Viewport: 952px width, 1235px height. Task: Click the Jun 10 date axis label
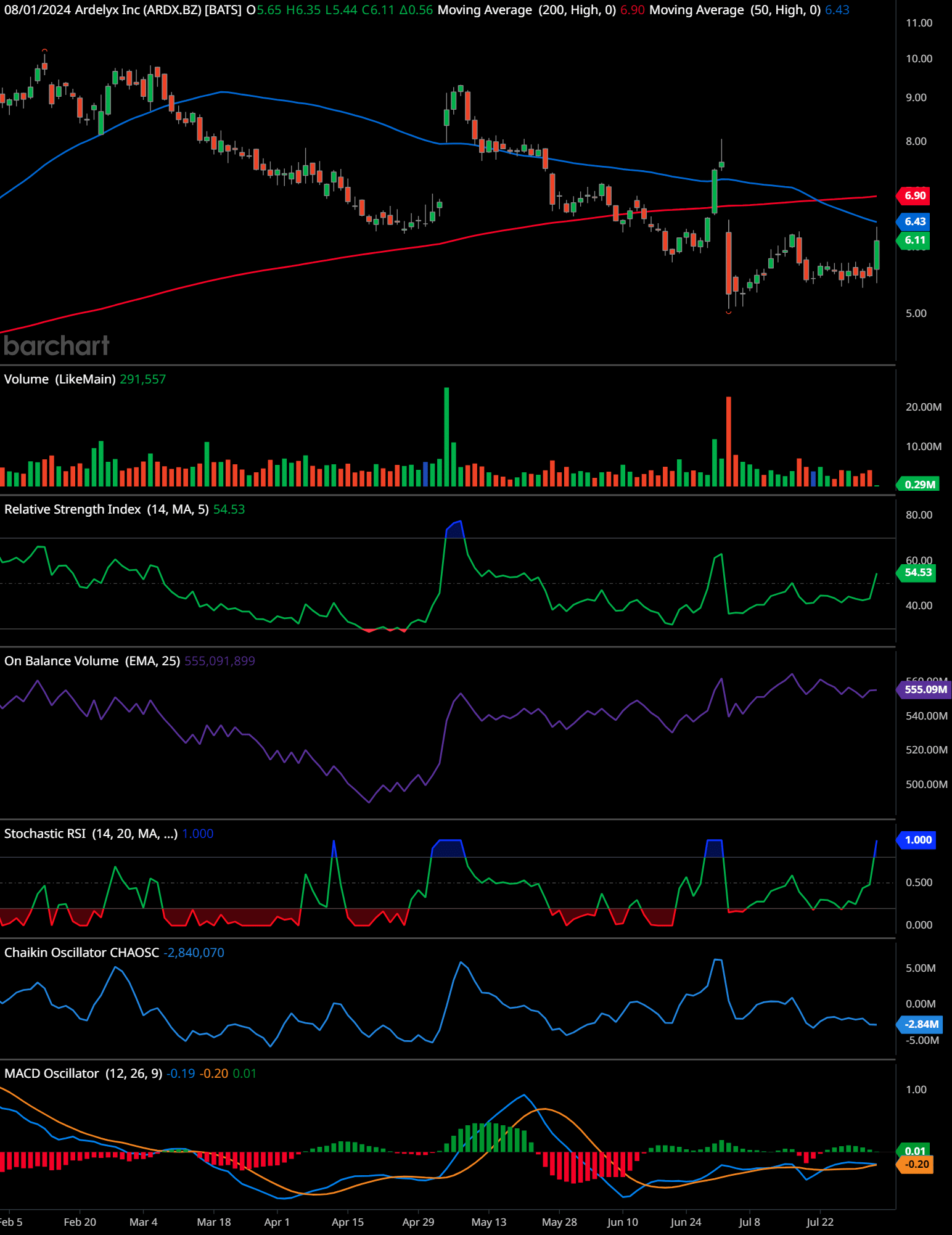(x=622, y=1222)
